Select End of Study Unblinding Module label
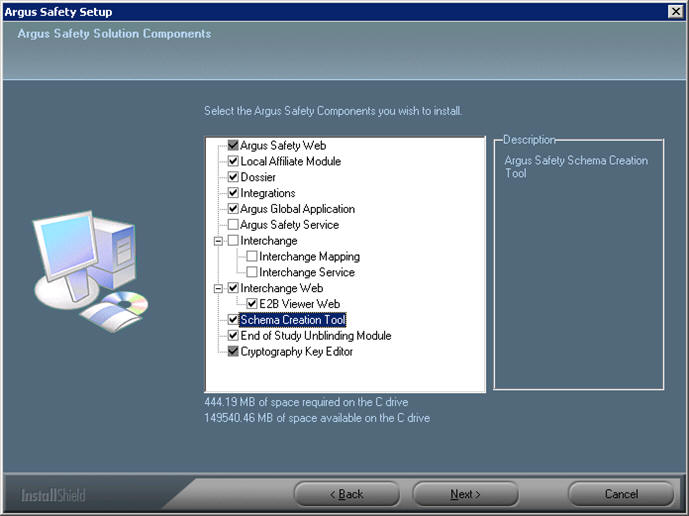This screenshot has height=516, width=689. pyautogui.click(x=315, y=336)
